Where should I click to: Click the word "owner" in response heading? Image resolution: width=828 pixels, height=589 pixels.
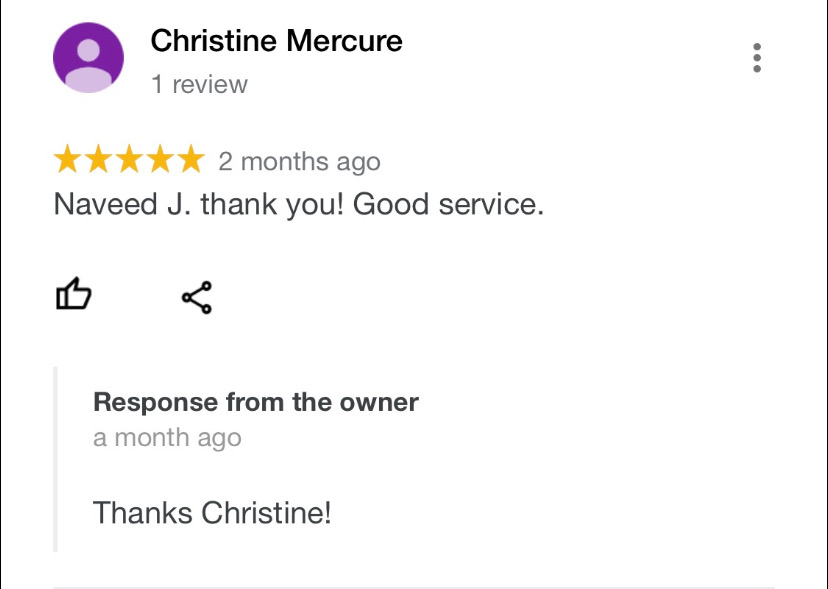coord(379,402)
